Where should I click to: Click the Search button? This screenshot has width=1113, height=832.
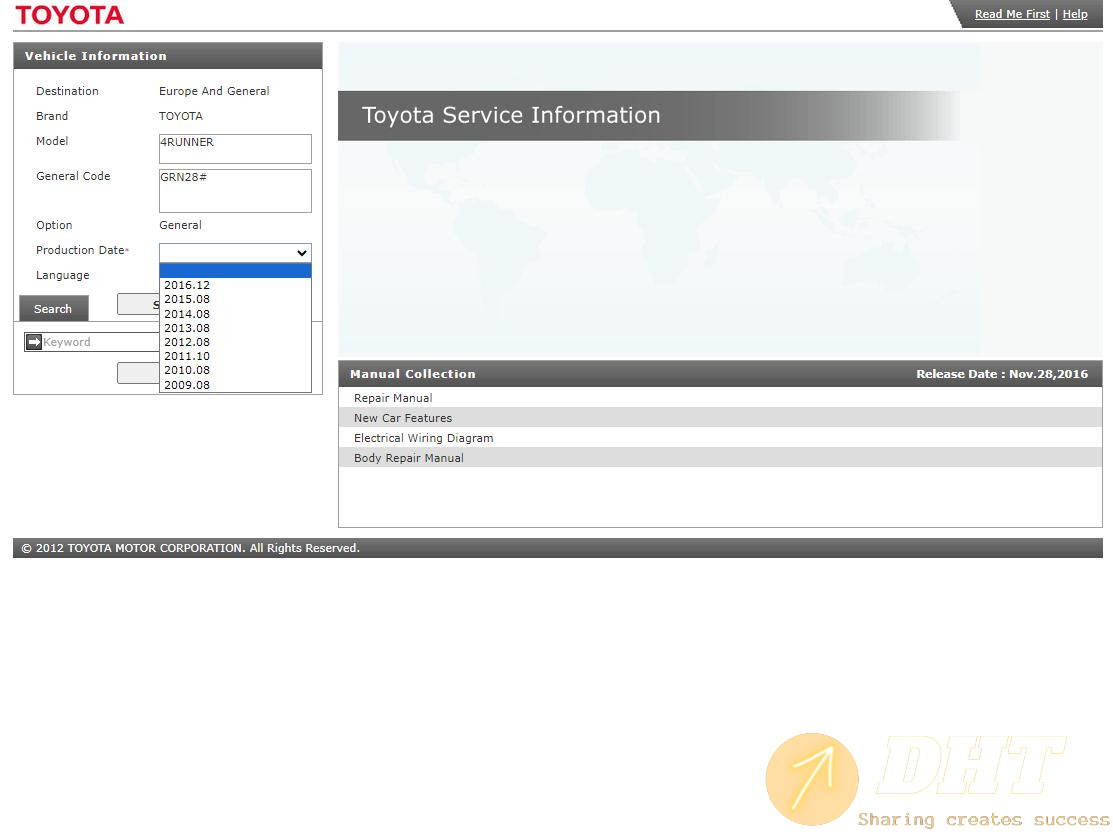pyautogui.click(x=54, y=309)
